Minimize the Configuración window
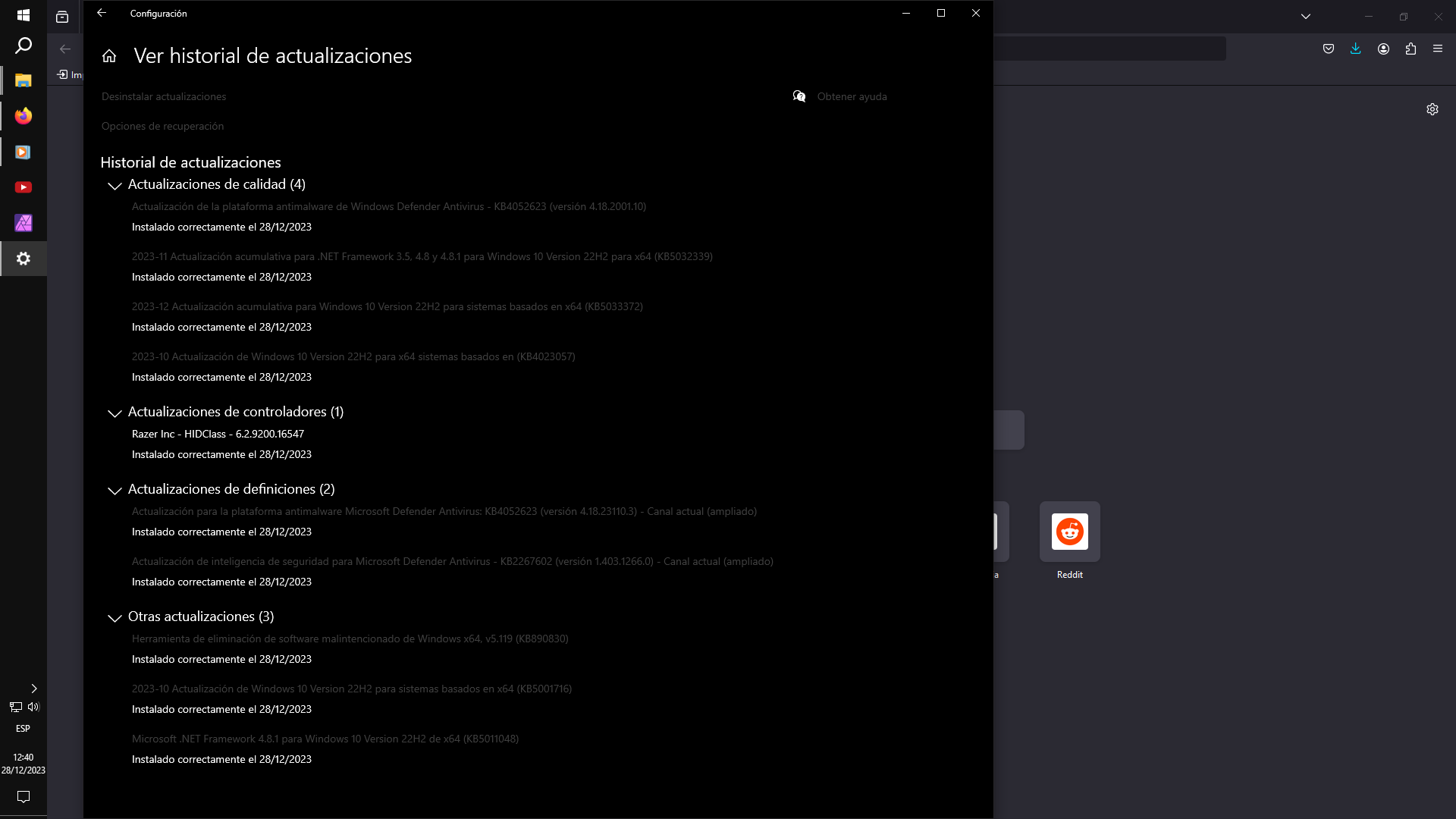 point(906,13)
